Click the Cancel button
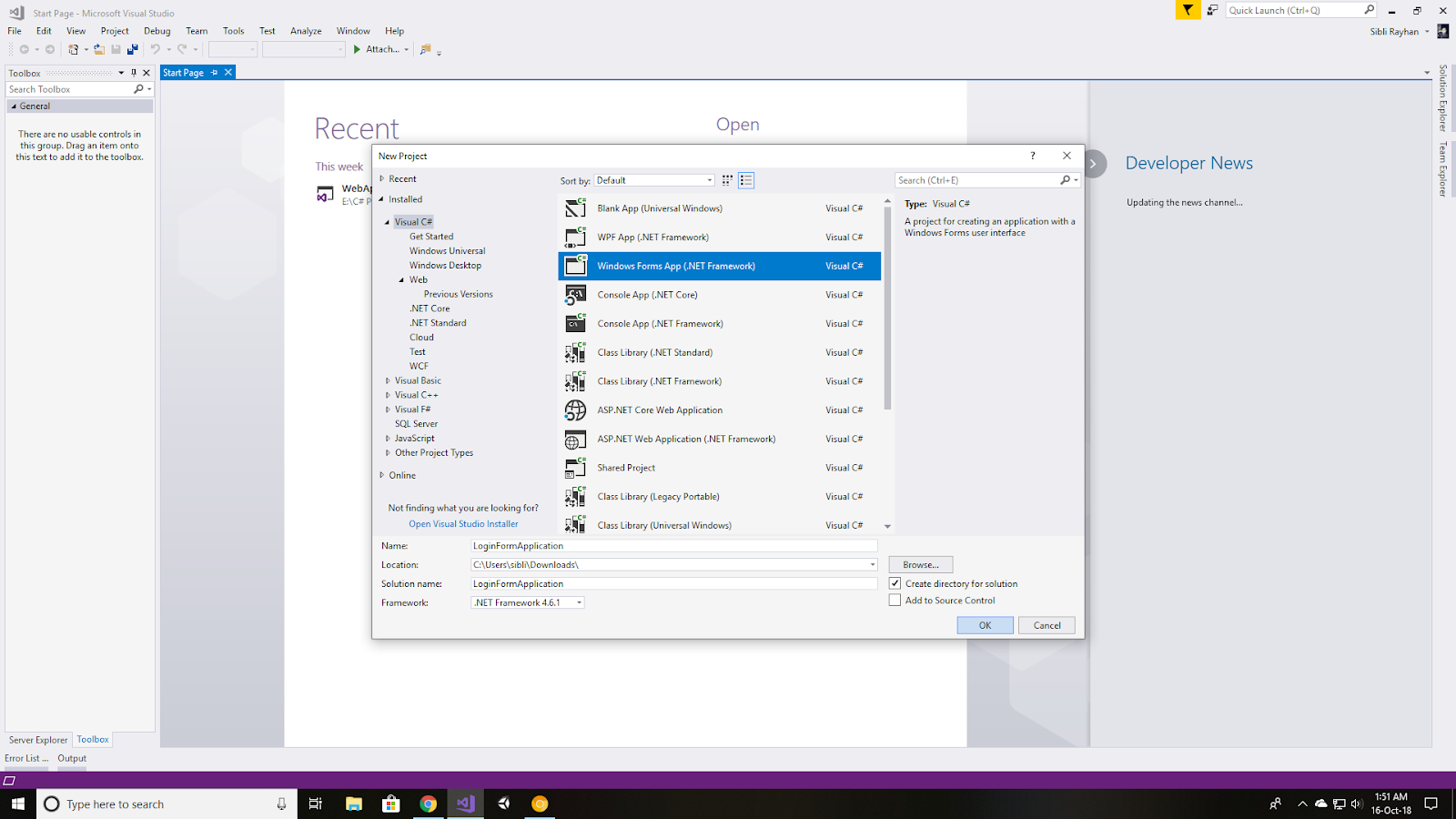The width and height of the screenshot is (1456, 819). (x=1046, y=625)
